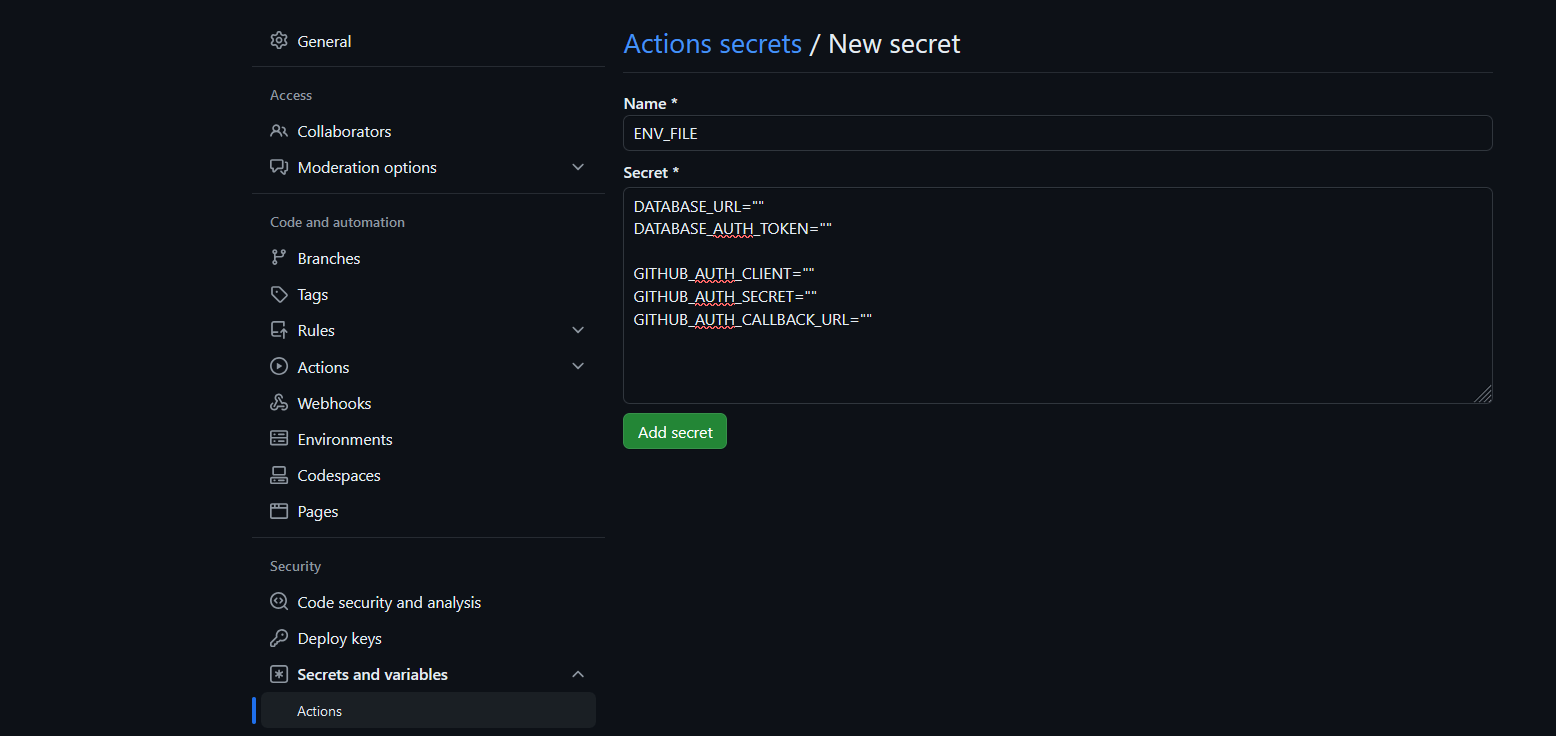This screenshot has width=1556, height=736.
Task: Click inside the Secret textarea
Action: pos(1057,295)
